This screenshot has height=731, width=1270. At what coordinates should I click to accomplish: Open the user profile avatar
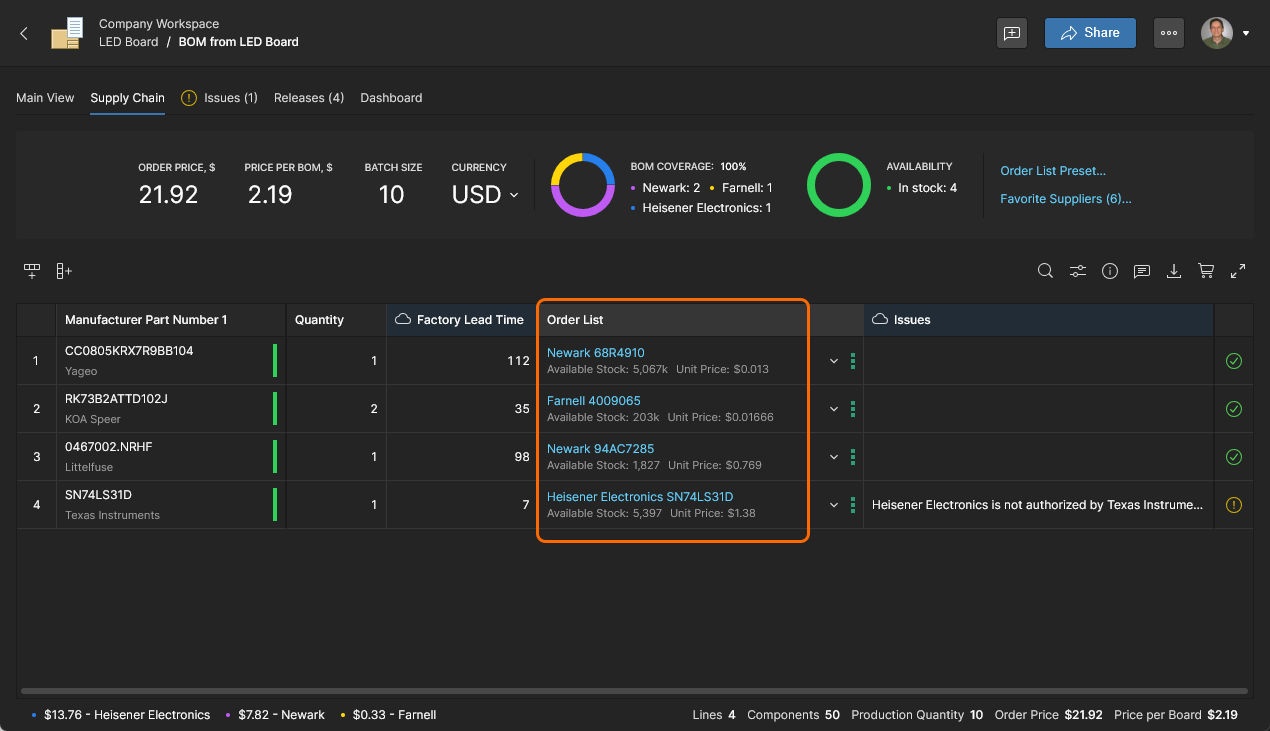click(1217, 33)
